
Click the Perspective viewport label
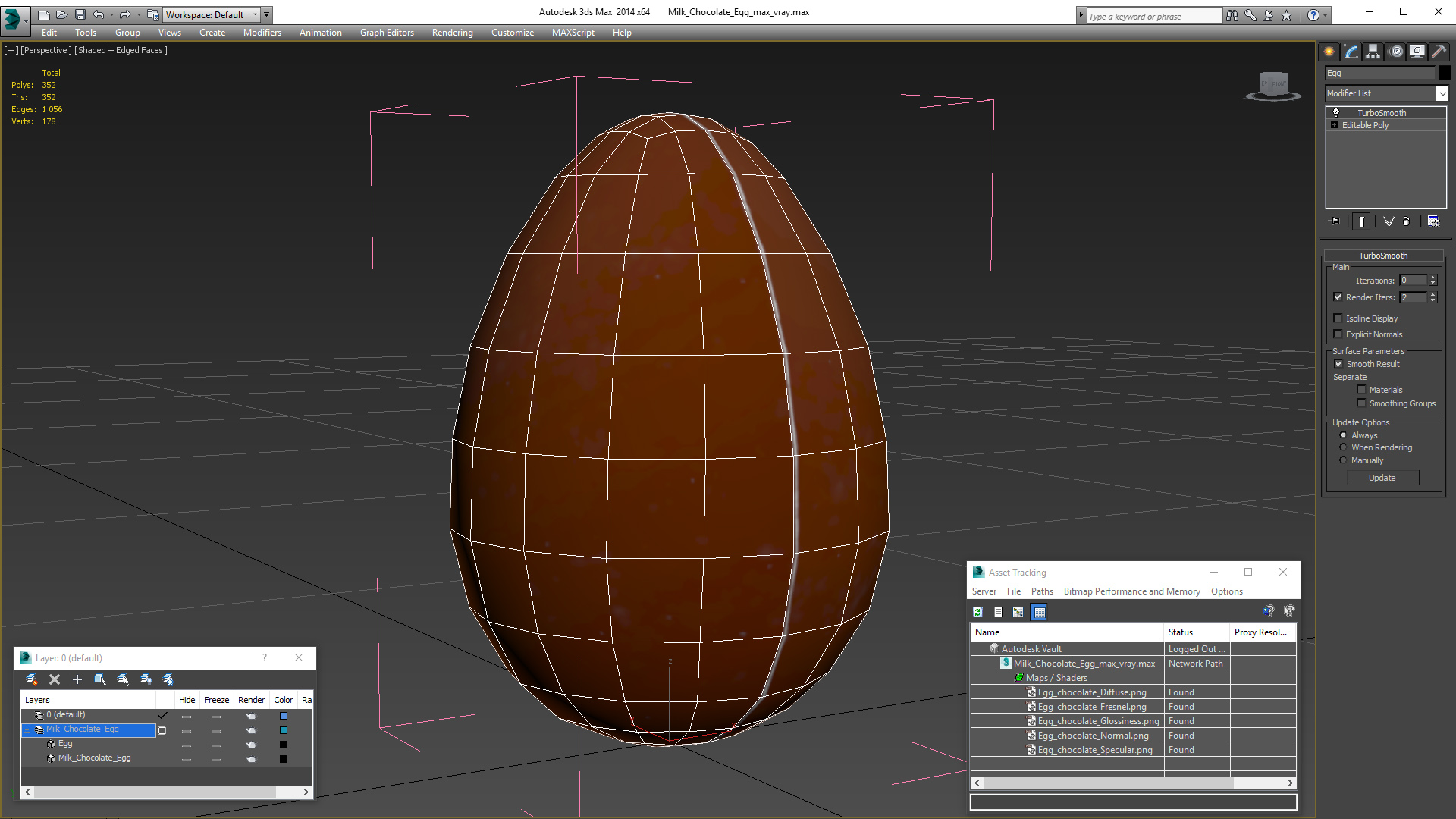[x=46, y=50]
